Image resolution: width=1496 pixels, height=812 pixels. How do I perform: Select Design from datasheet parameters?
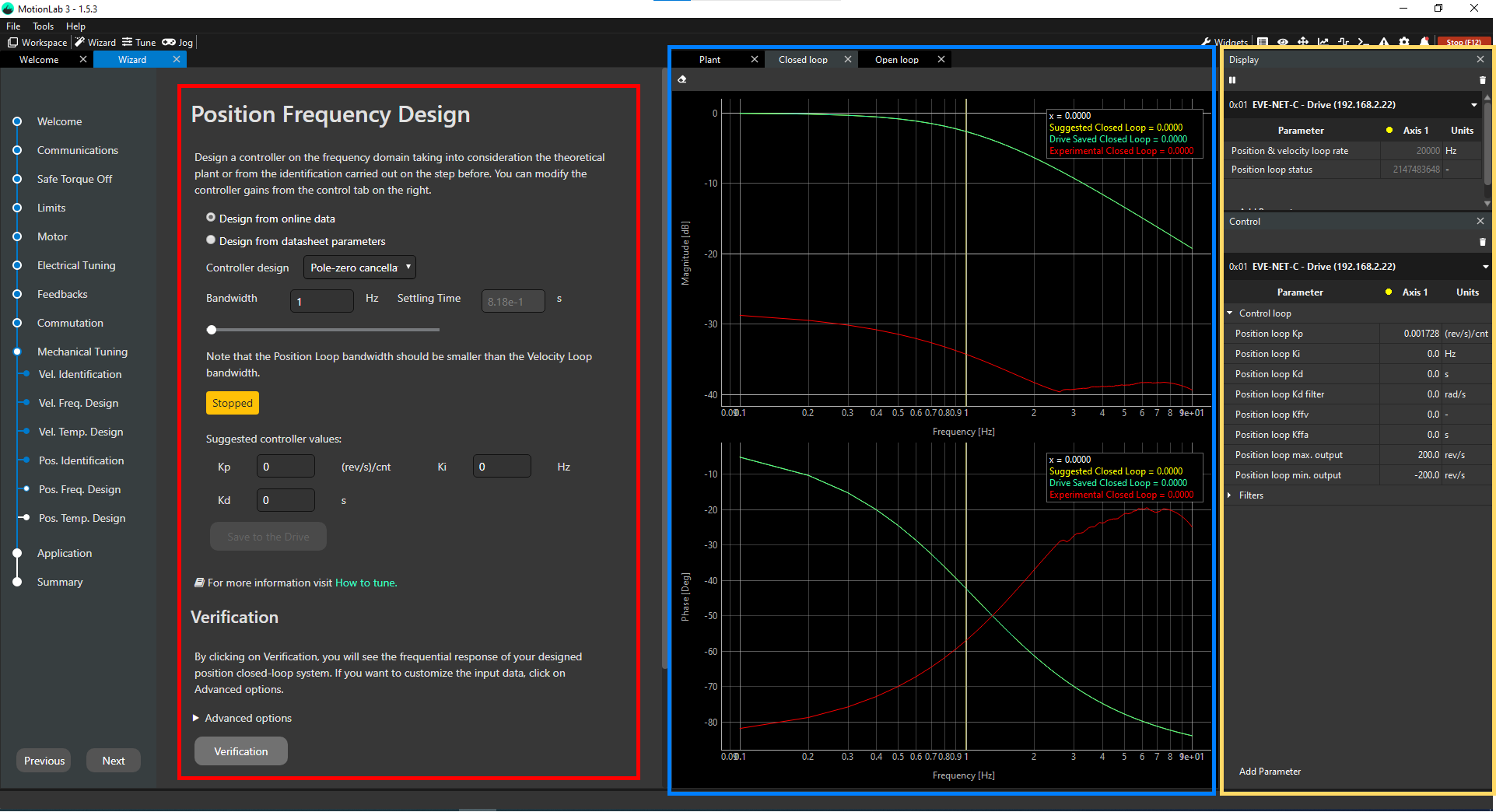[211, 240]
